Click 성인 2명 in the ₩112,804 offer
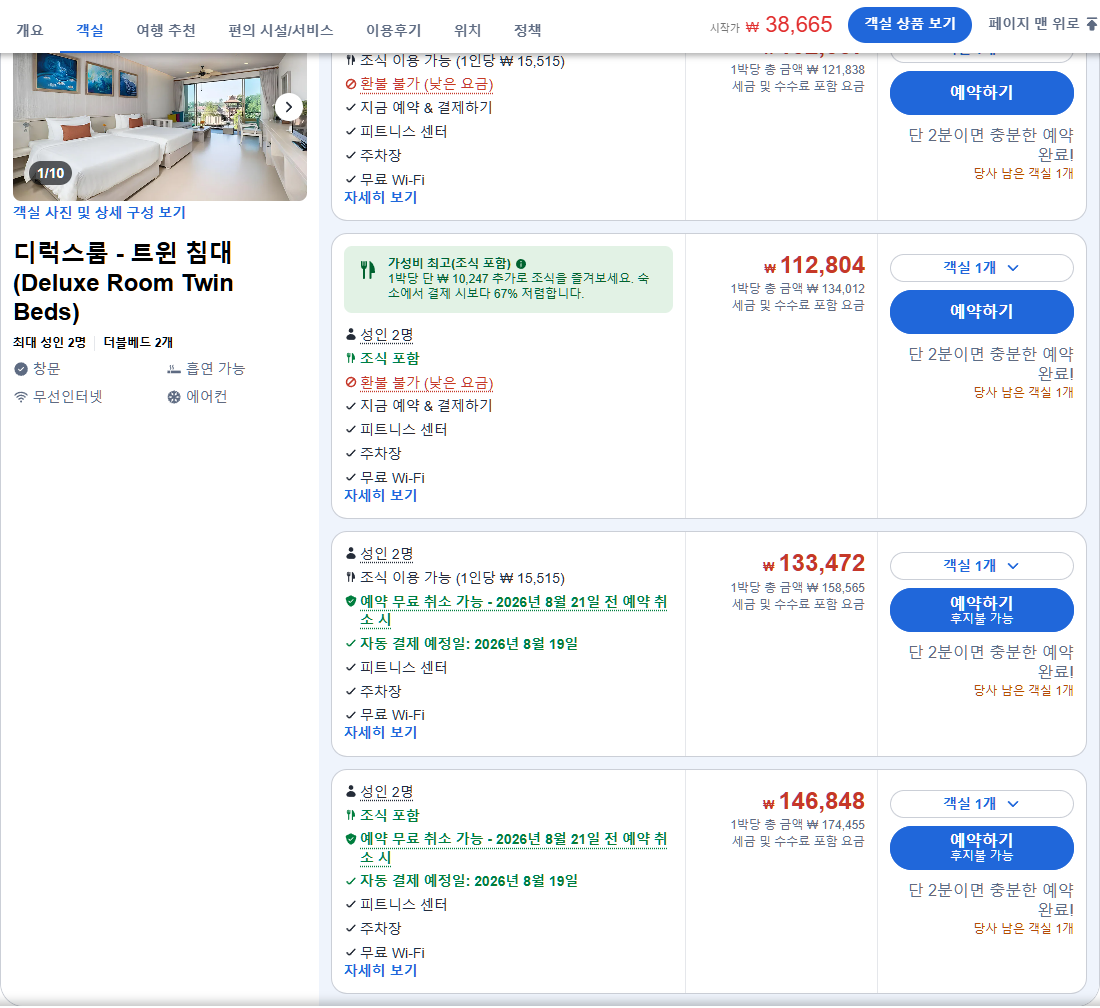 pos(387,335)
